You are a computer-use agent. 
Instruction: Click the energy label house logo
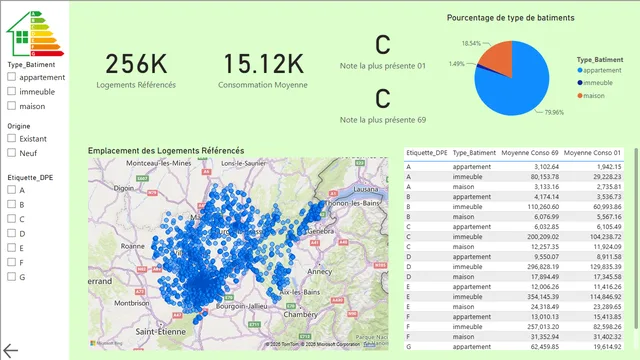pos(35,34)
